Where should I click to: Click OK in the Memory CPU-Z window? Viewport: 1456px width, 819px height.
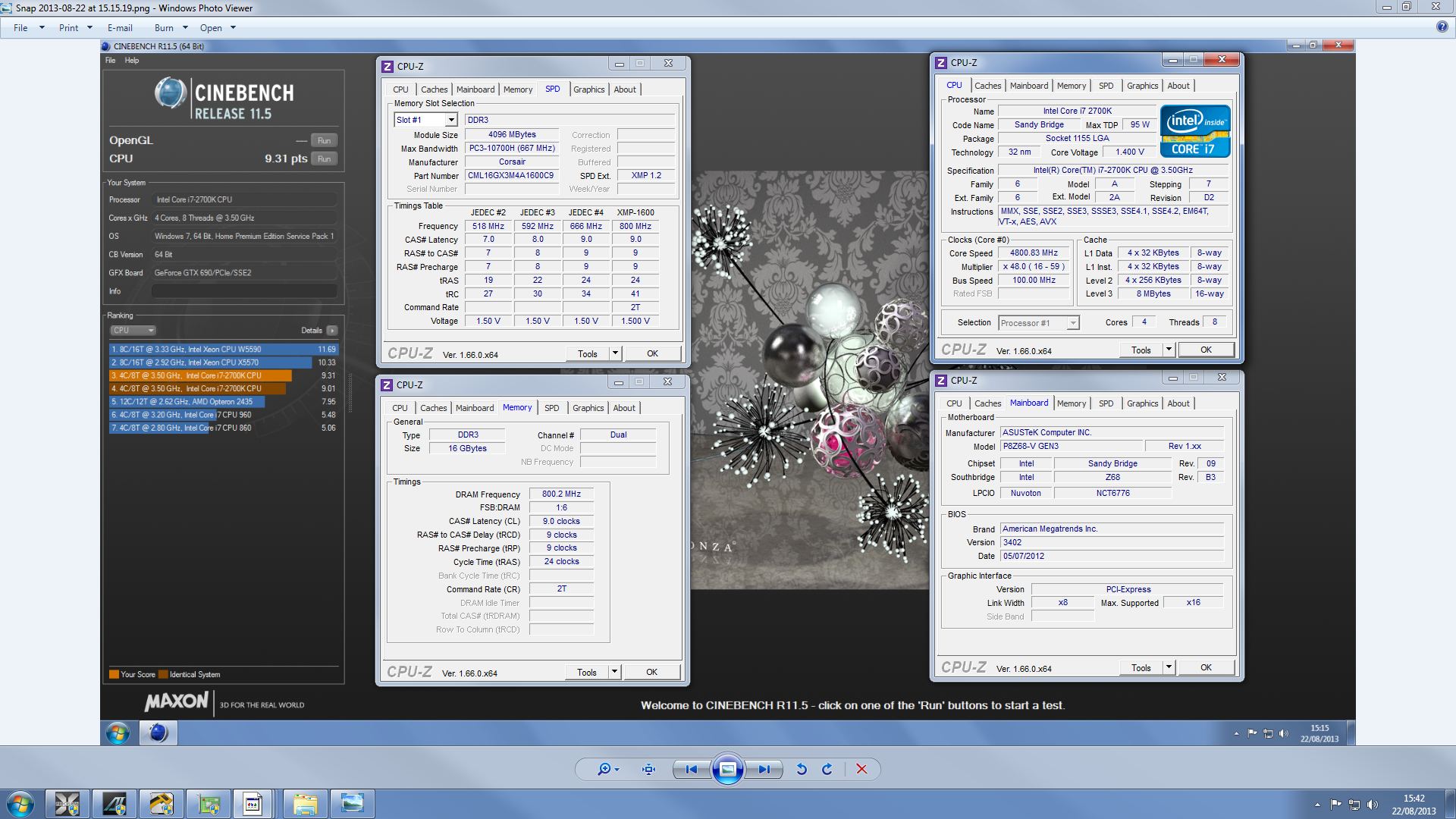651,672
